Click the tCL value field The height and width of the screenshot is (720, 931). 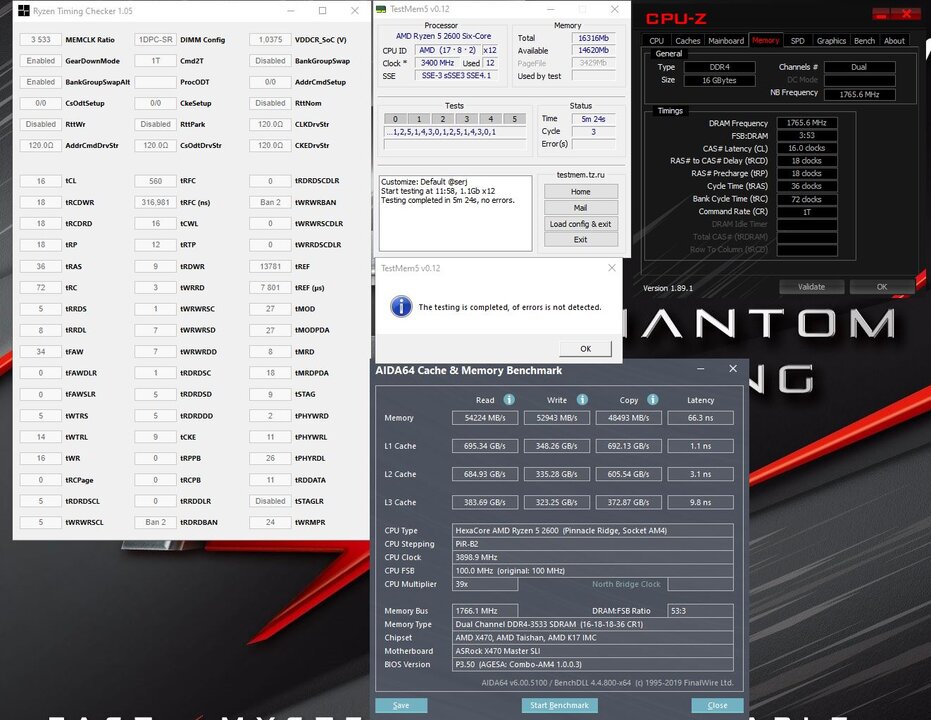pyautogui.click(x=40, y=180)
